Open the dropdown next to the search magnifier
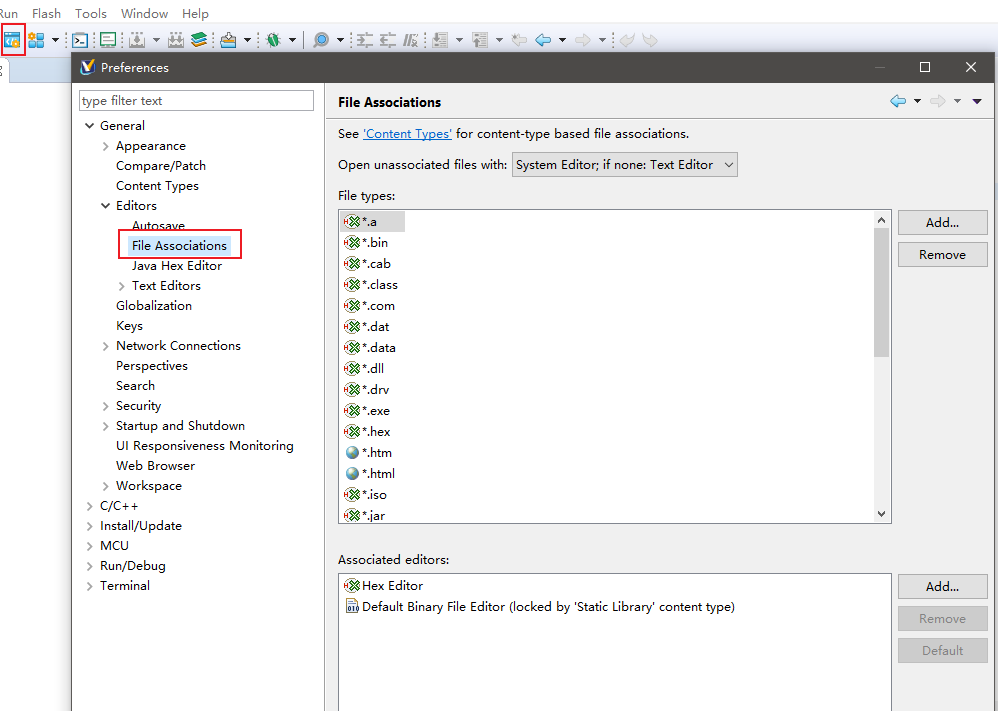 (x=340, y=40)
